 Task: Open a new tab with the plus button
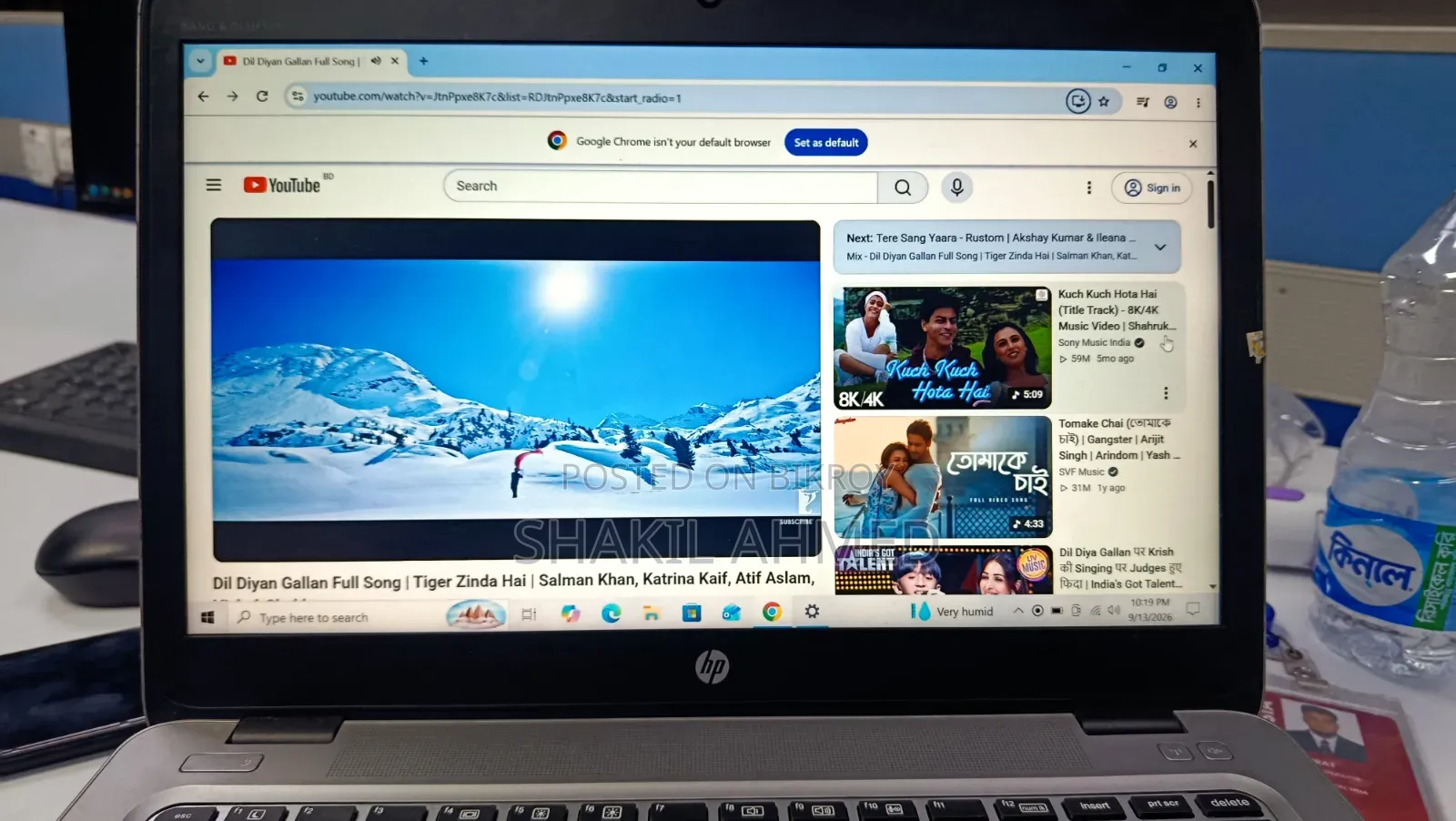pyautogui.click(x=423, y=61)
